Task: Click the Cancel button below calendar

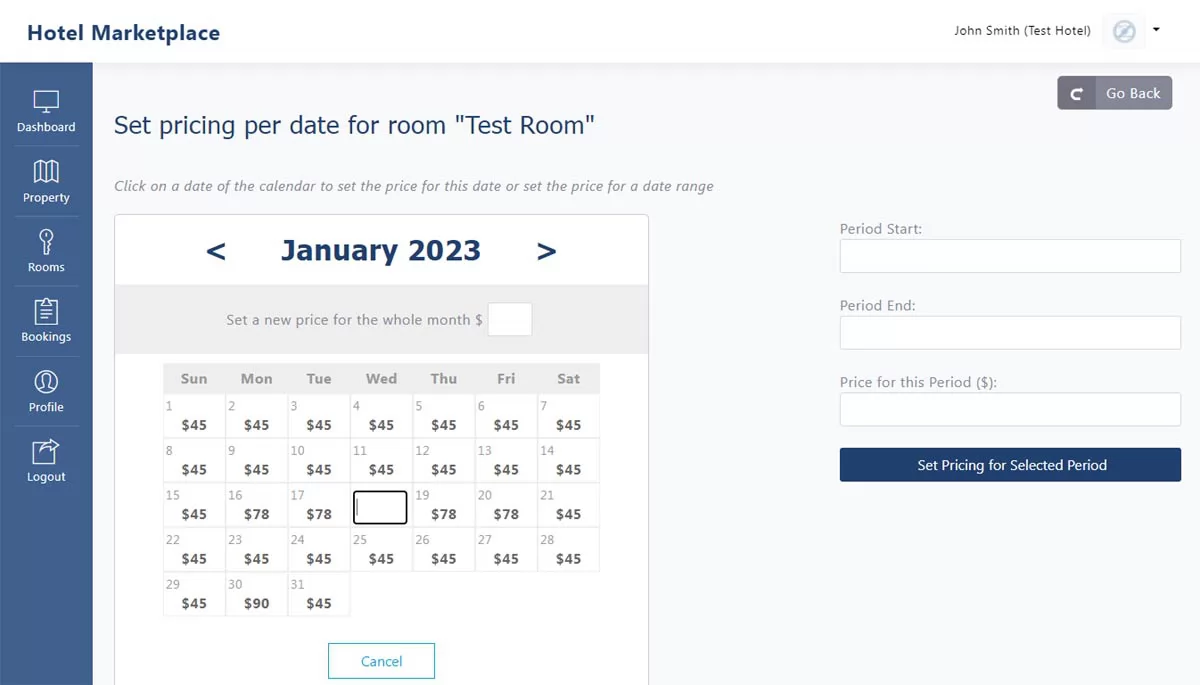Action: 381,661
